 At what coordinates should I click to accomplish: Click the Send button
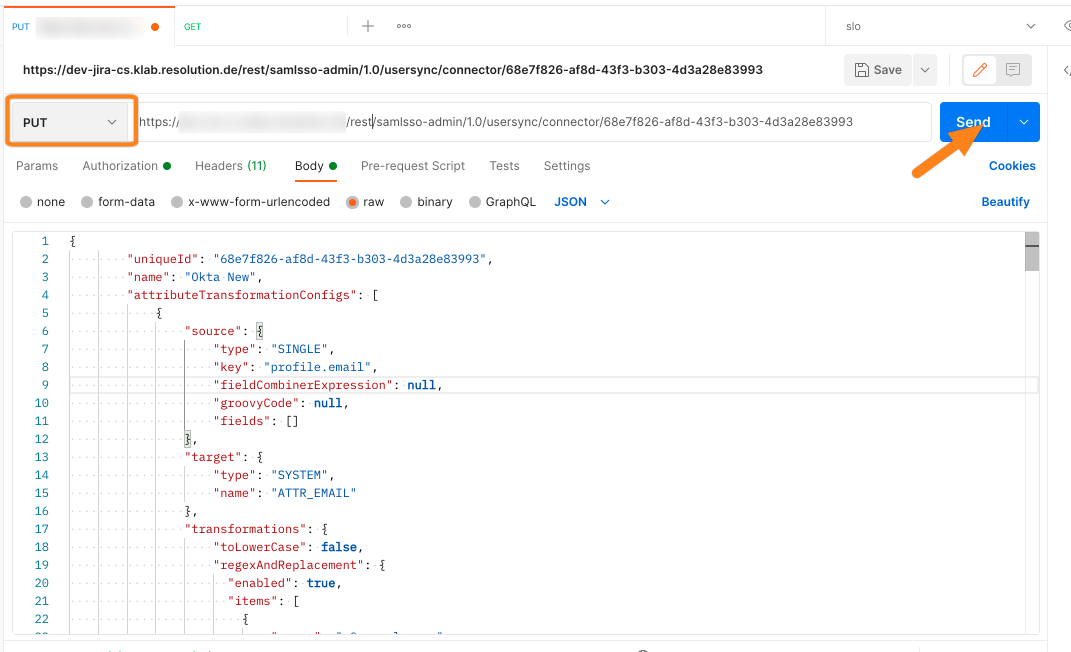coord(972,121)
